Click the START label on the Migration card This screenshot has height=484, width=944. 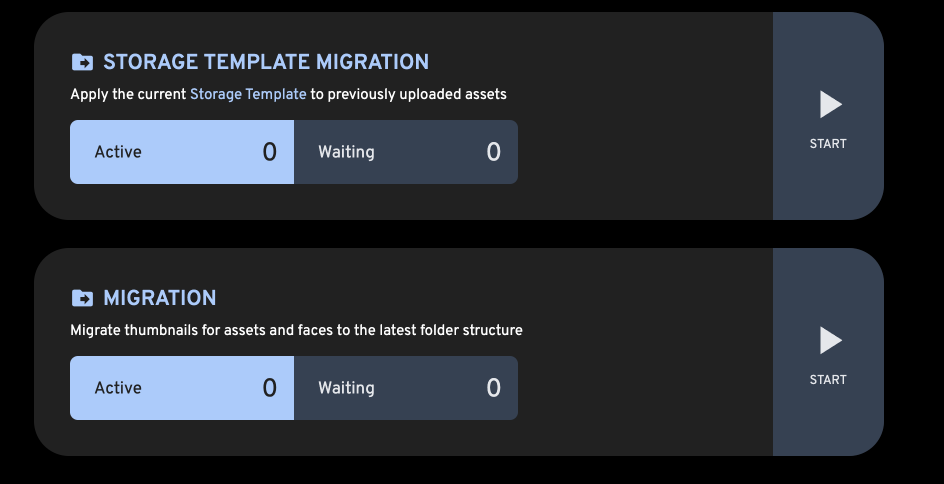(828, 380)
